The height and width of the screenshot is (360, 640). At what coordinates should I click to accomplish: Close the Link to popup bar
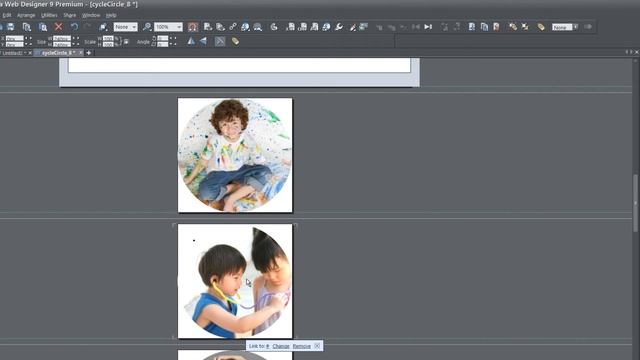pyautogui.click(x=317, y=346)
